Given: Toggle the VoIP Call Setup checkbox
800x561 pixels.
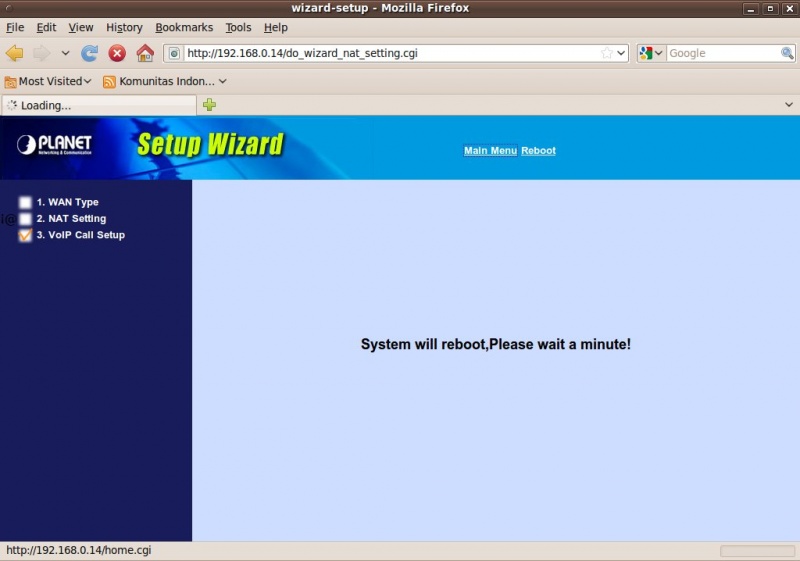Looking at the screenshot, I should [25, 235].
